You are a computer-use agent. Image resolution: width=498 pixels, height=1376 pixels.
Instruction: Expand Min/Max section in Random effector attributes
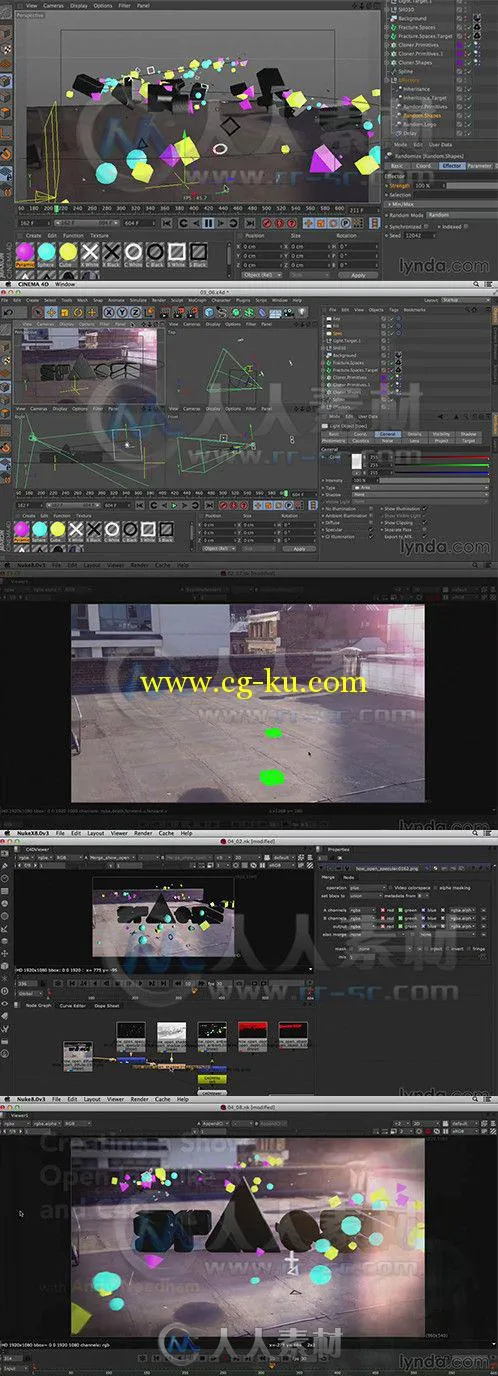(439, 205)
